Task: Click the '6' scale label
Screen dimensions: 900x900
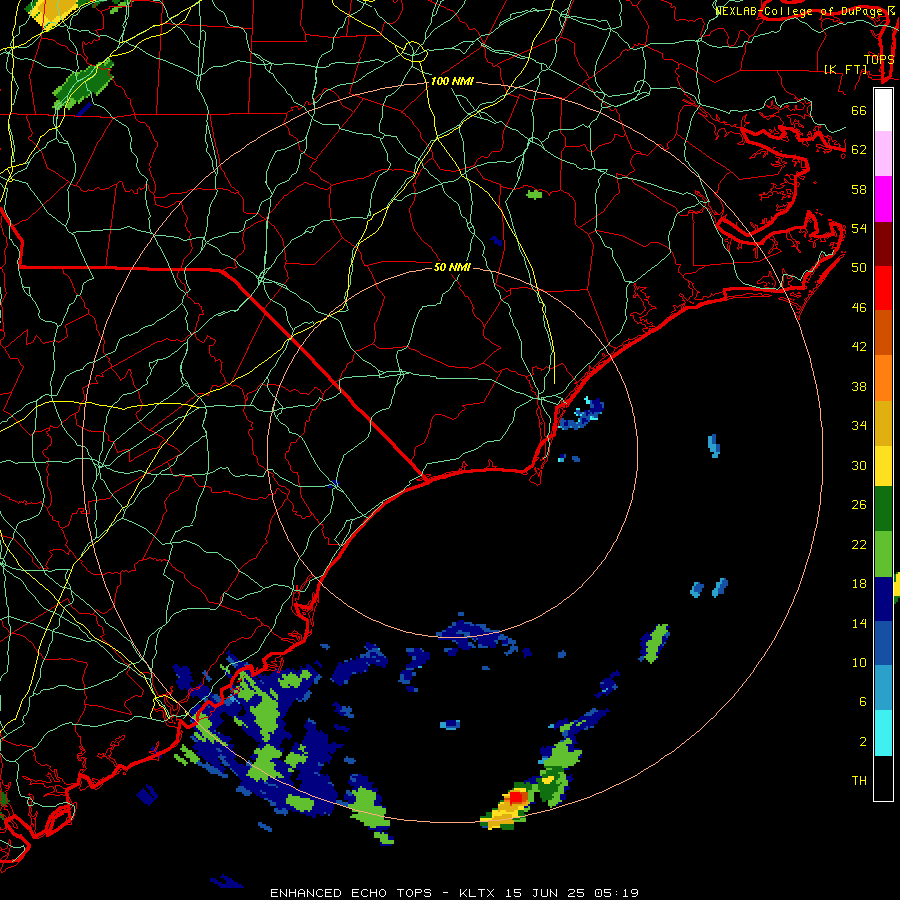Action: click(x=863, y=701)
